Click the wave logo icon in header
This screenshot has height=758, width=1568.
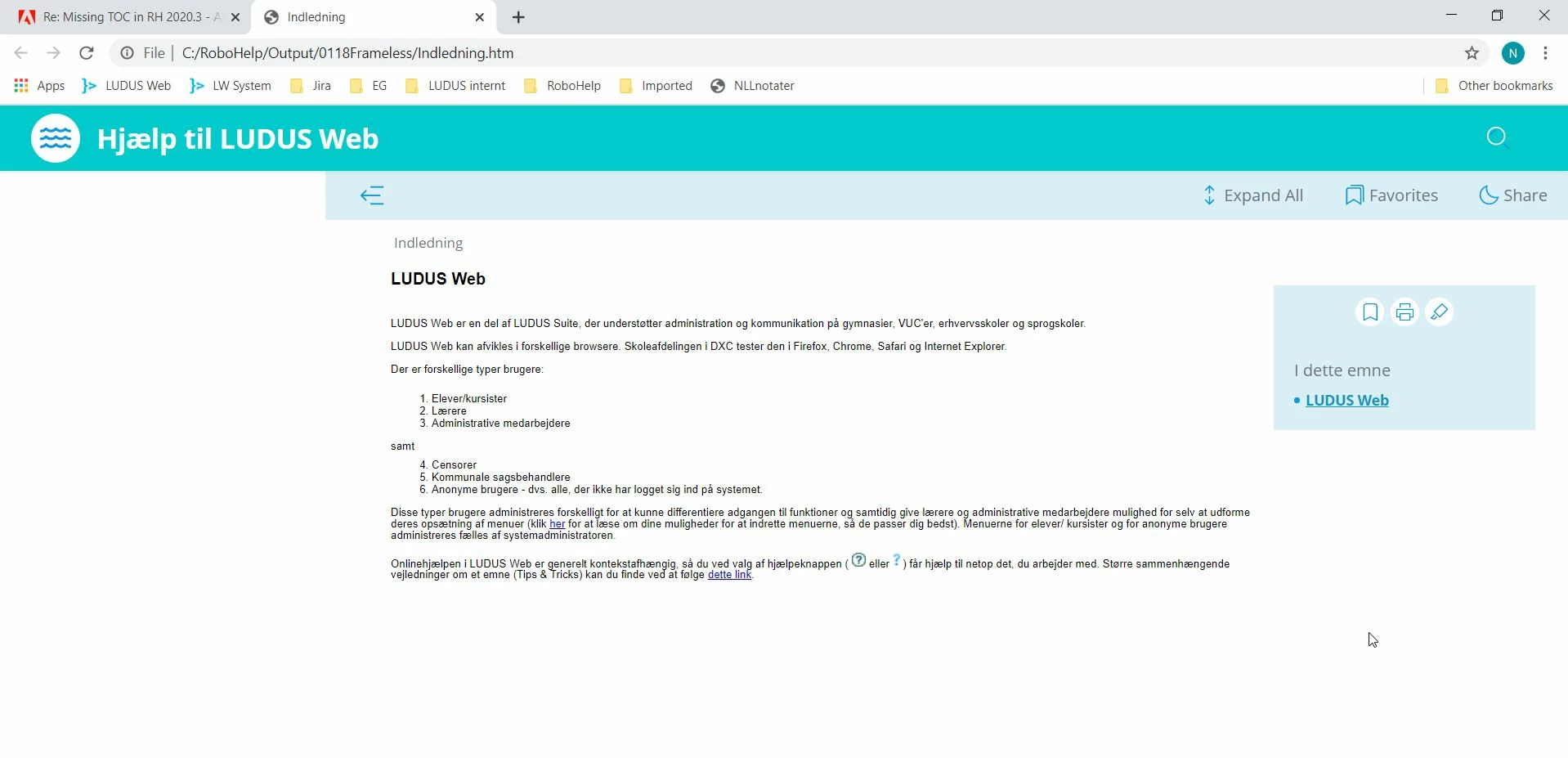click(56, 138)
